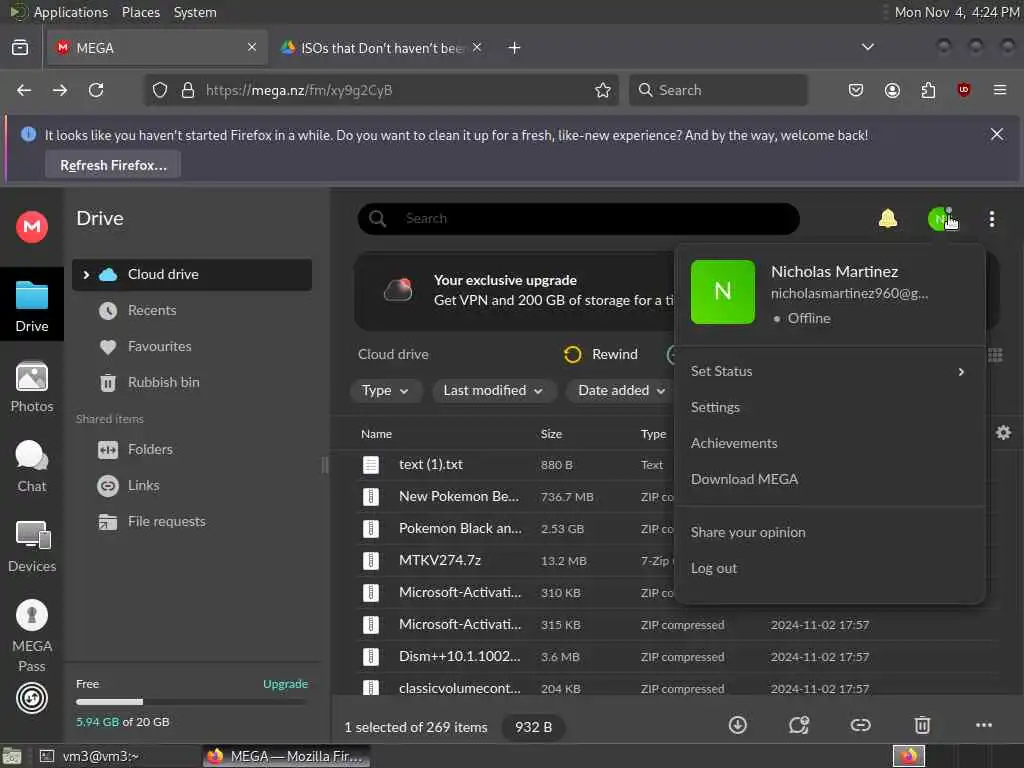Go back in the browser

click(24, 90)
